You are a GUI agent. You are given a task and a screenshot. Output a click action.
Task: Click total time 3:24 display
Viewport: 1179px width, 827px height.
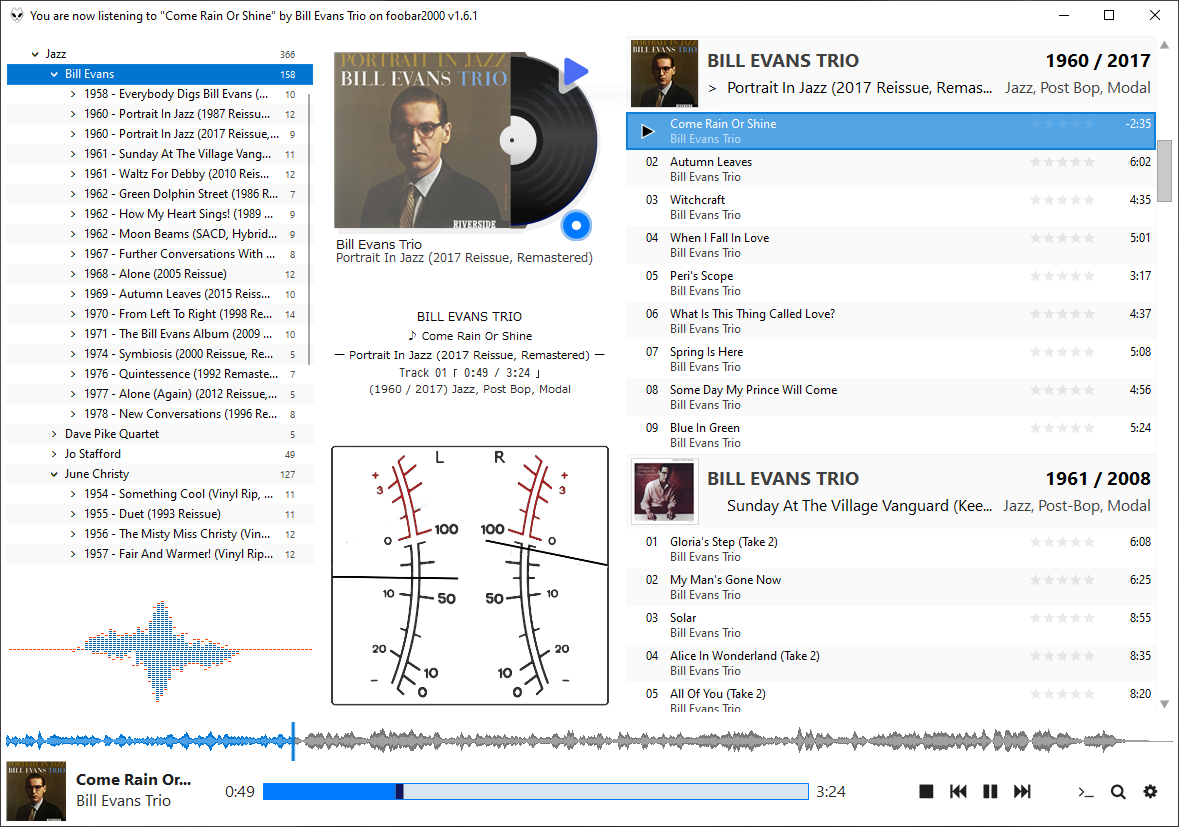click(831, 792)
